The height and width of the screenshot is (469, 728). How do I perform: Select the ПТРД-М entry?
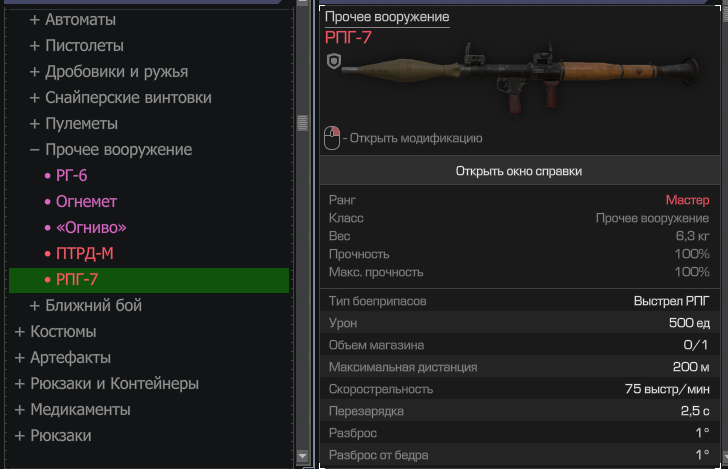click(x=78, y=254)
